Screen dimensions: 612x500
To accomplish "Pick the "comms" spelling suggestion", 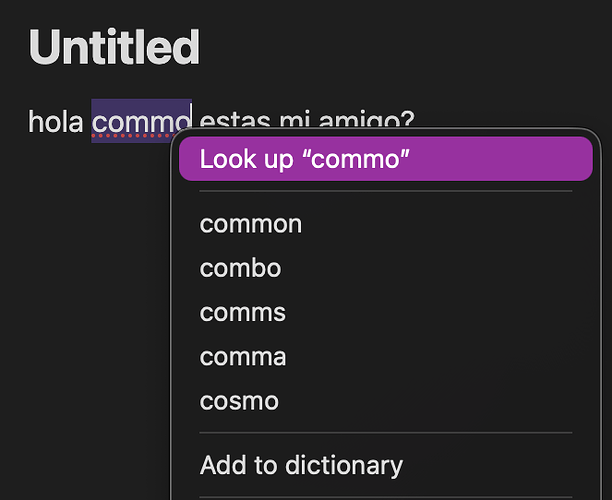I will tap(242, 312).
